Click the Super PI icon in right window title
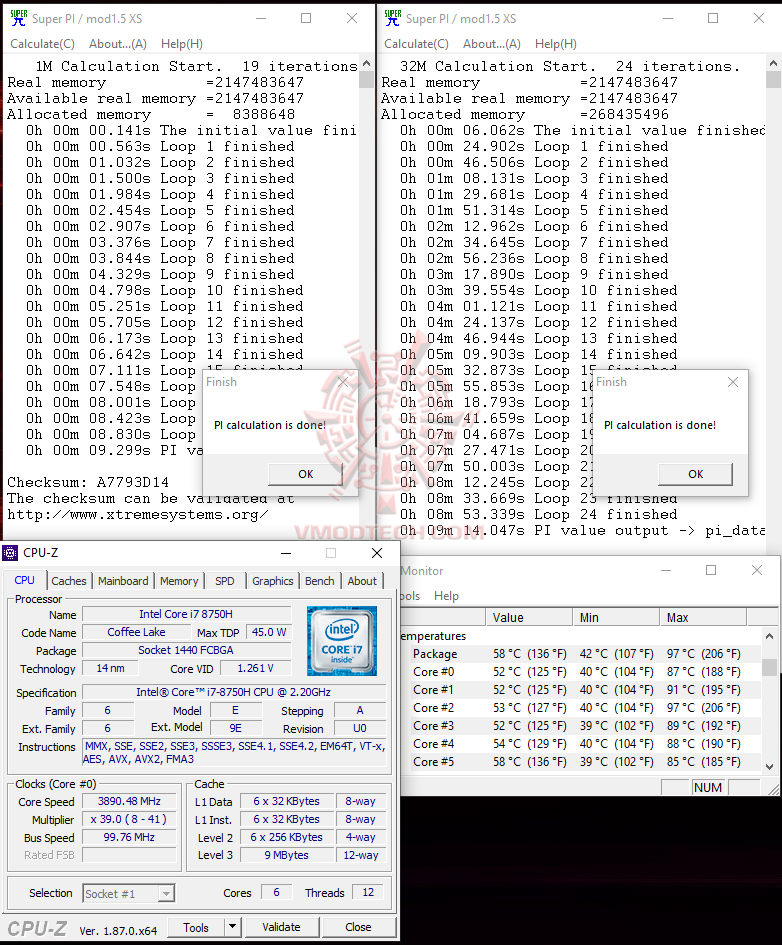This screenshot has width=782, height=945. tap(392, 18)
